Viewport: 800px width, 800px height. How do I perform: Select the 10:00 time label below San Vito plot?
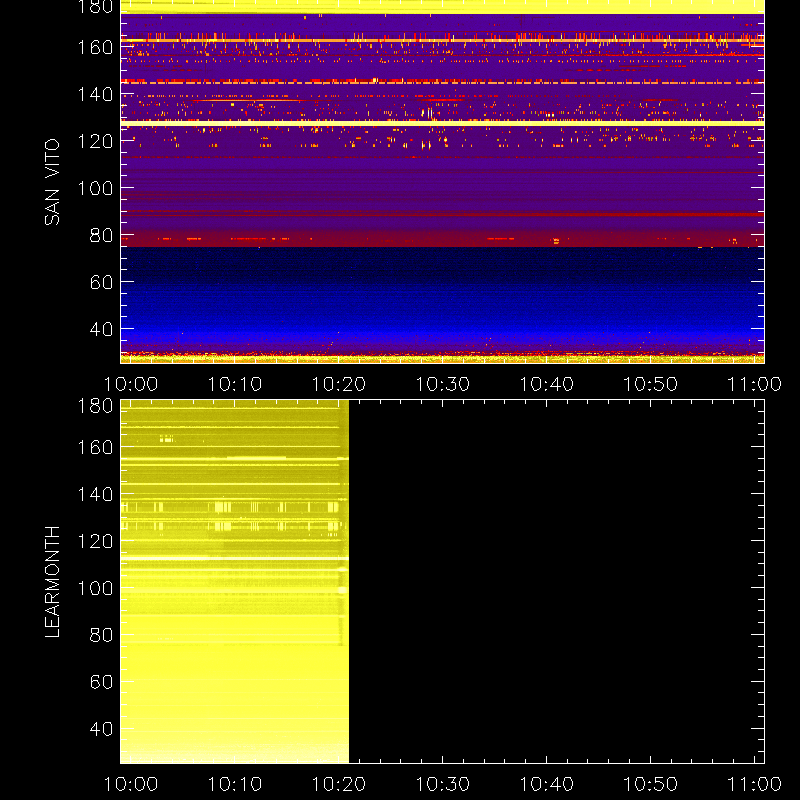click(x=131, y=384)
